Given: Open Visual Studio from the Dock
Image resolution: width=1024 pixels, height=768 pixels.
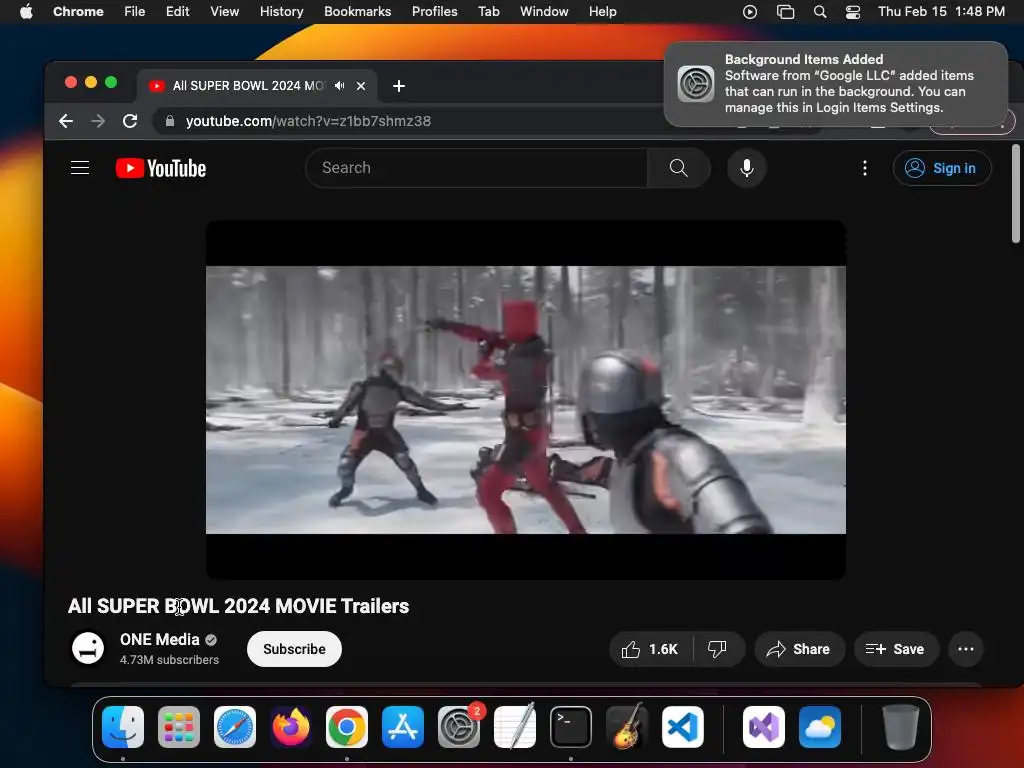Looking at the screenshot, I should (763, 727).
